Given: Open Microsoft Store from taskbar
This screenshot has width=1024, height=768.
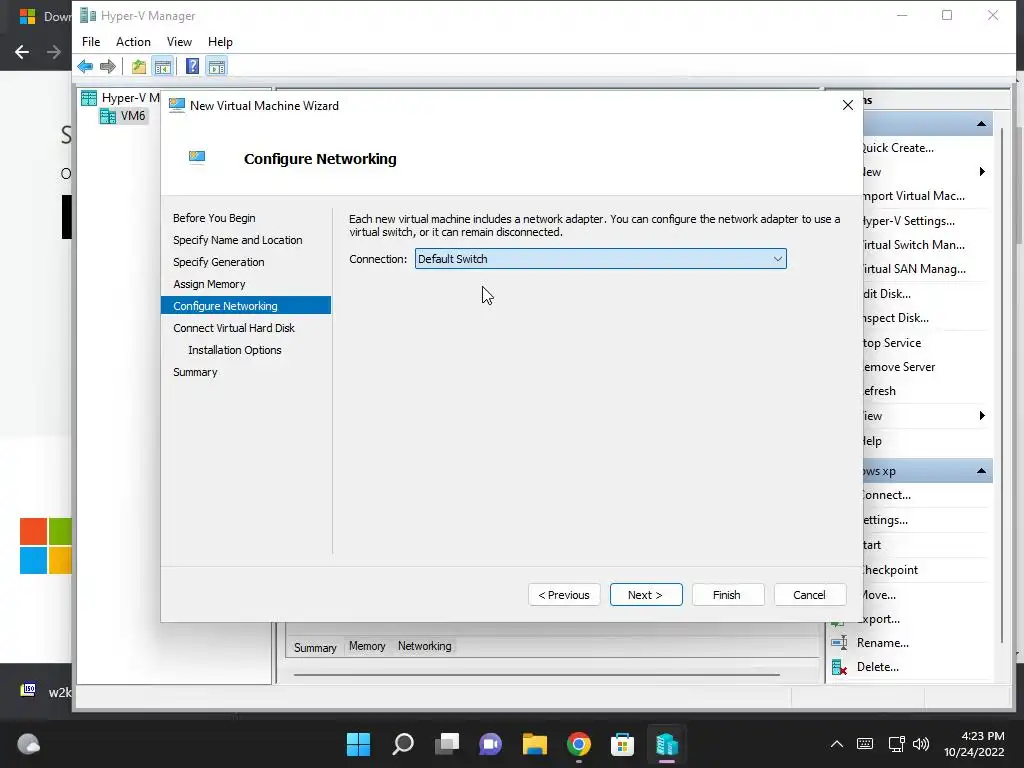Looking at the screenshot, I should tap(622, 744).
